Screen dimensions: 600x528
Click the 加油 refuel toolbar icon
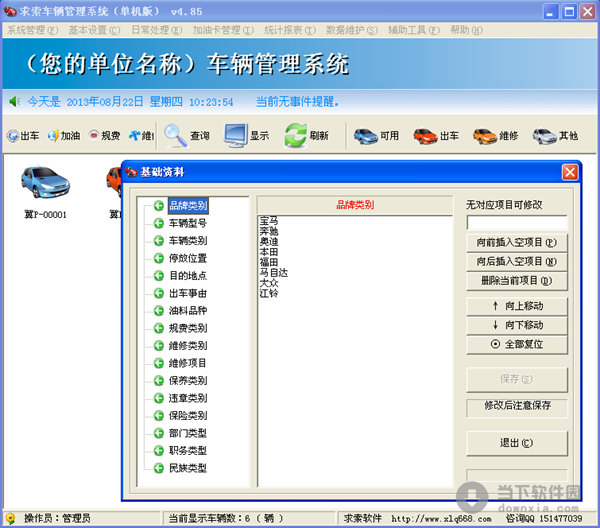52,136
